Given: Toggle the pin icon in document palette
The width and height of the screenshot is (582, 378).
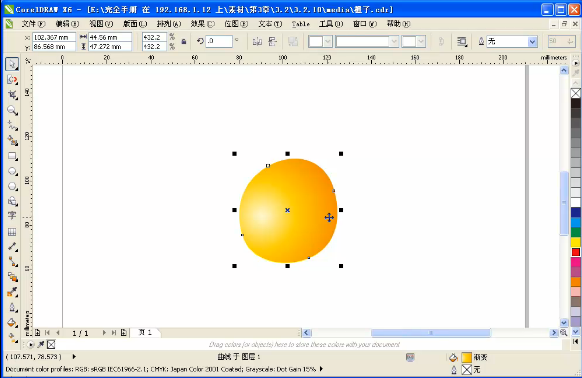Looking at the screenshot, I should (41, 344).
